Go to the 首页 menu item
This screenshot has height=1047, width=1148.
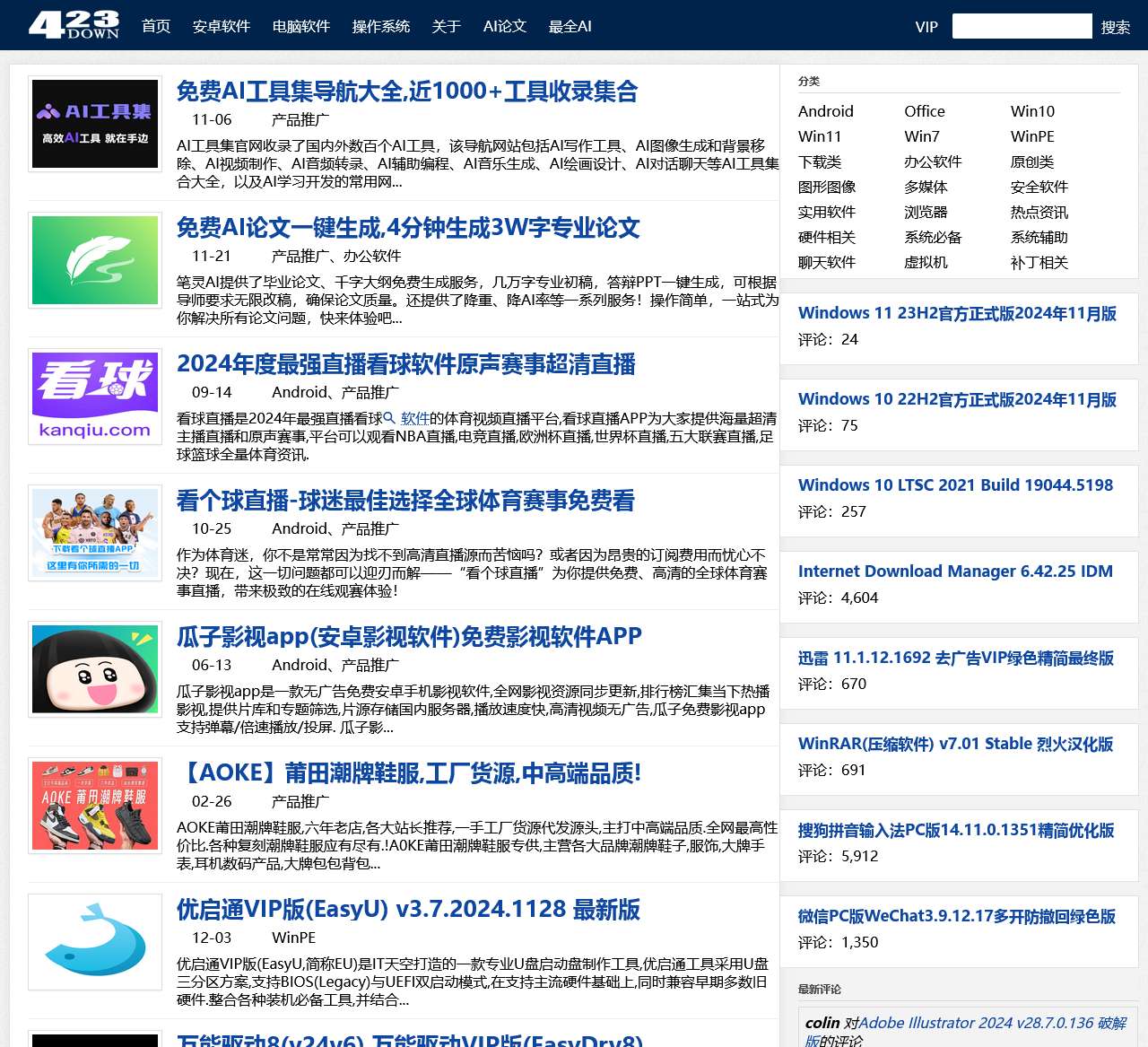click(x=156, y=26)
